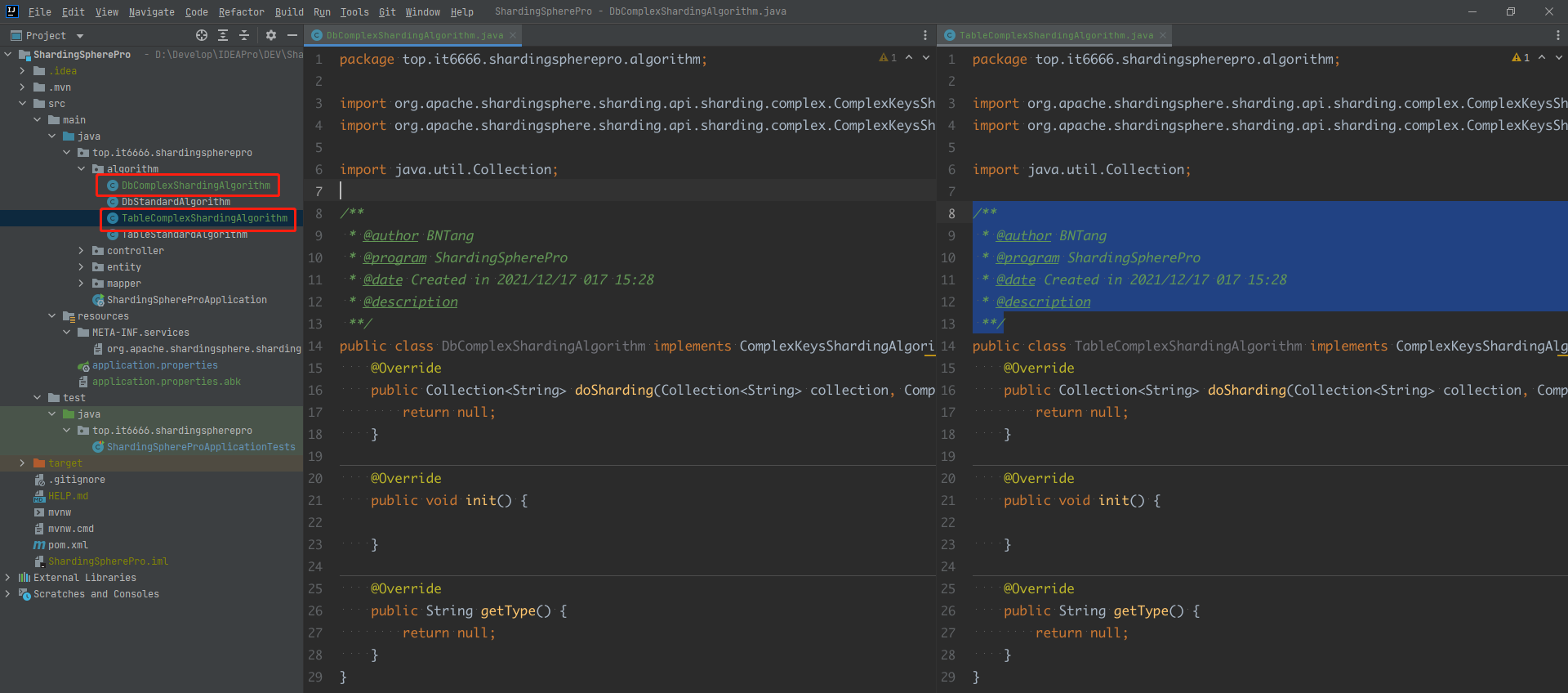Open Project panel gear settings

pyautogui.click(x=271, y=35)
